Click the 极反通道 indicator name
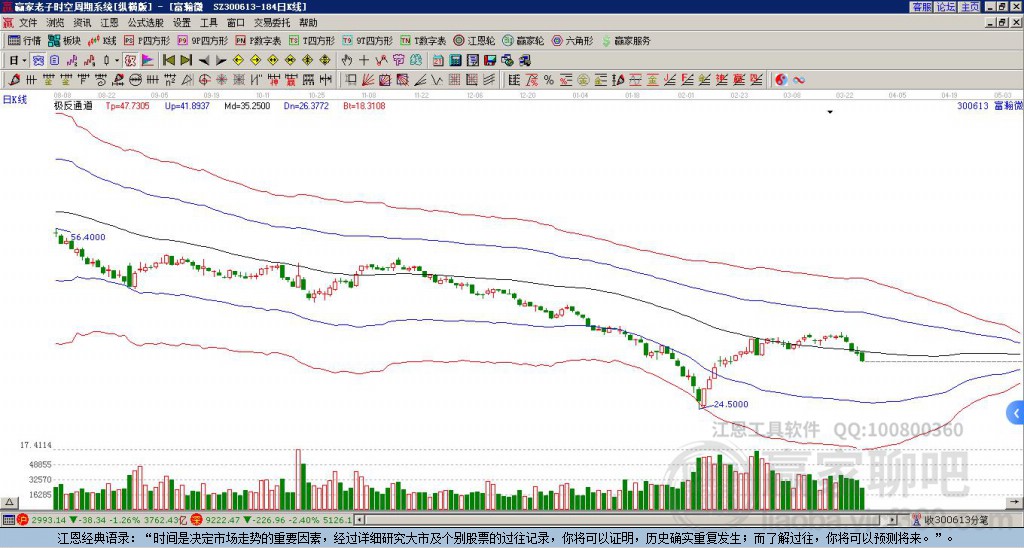The width and height of the screenshot is (1024, 548). click(x=73, y=105)
